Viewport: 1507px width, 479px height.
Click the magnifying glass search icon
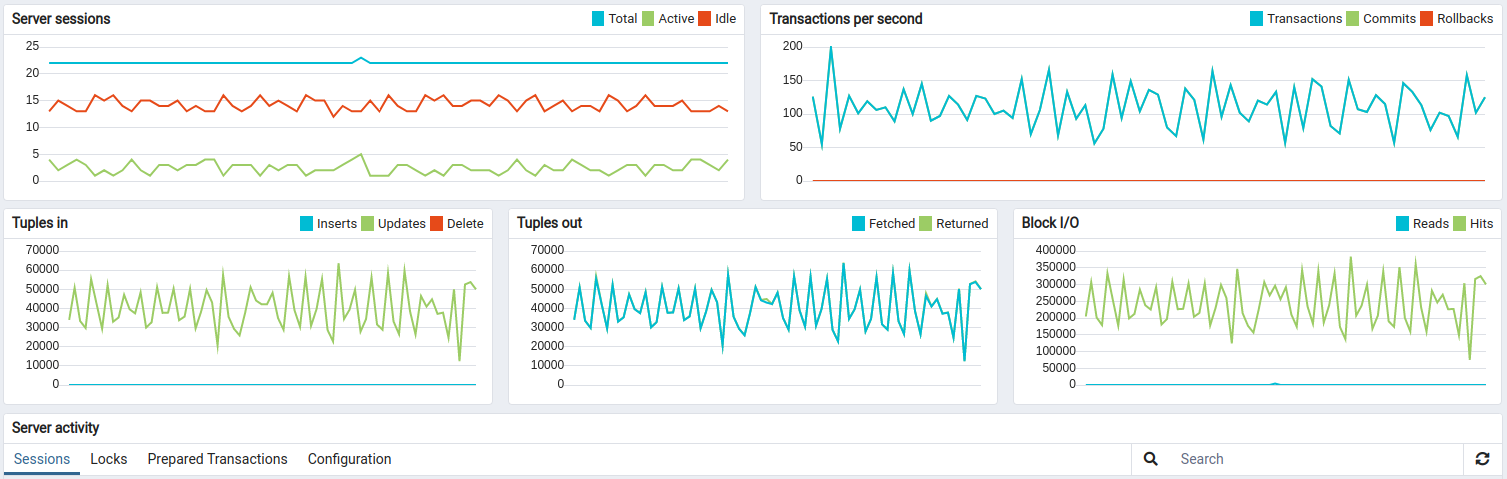(x=1150, y=459)
